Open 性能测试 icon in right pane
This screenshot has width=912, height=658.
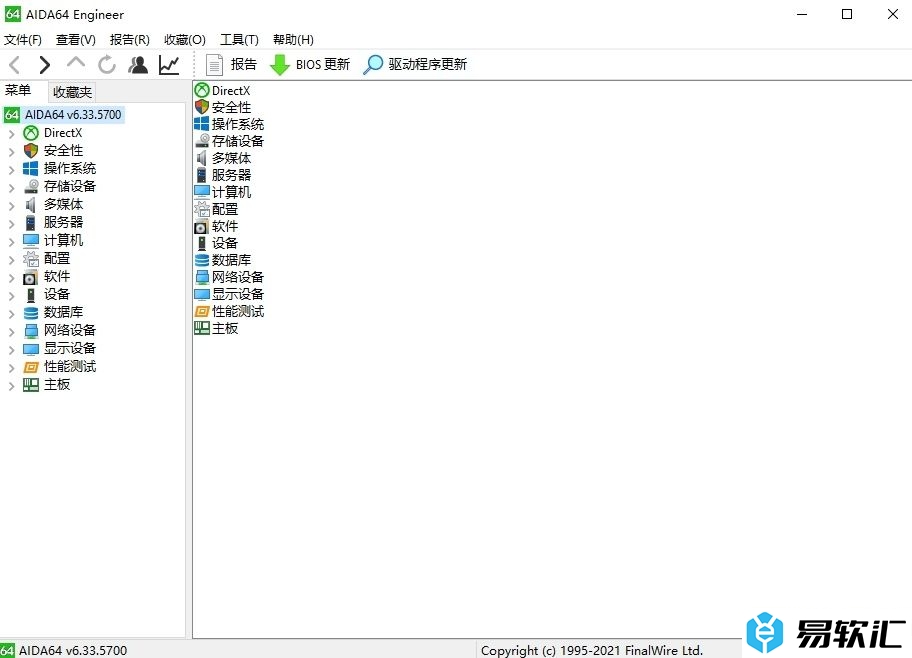coord(202,311)
